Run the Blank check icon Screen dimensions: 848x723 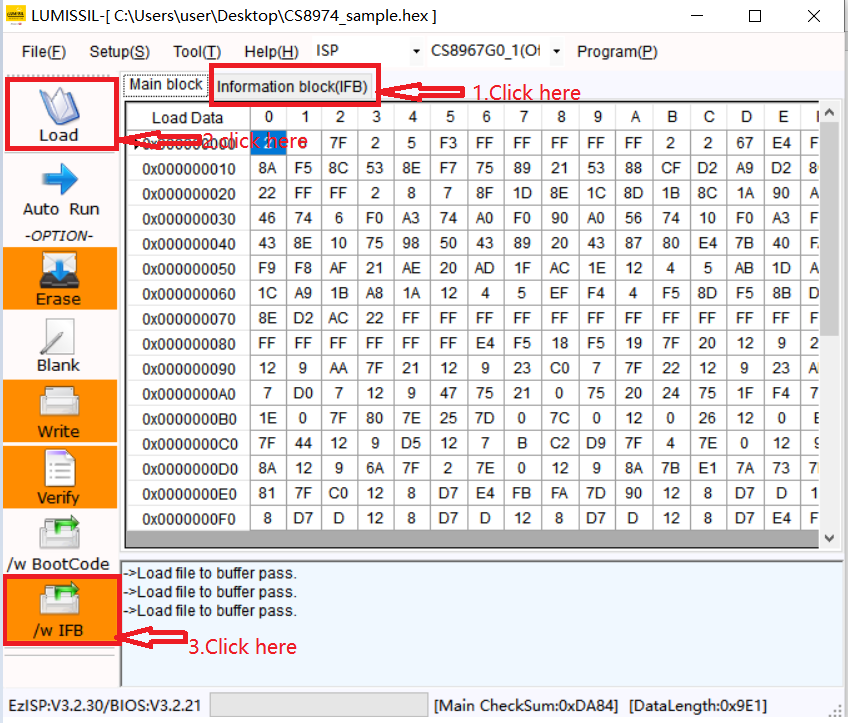(x=58, y=338)
